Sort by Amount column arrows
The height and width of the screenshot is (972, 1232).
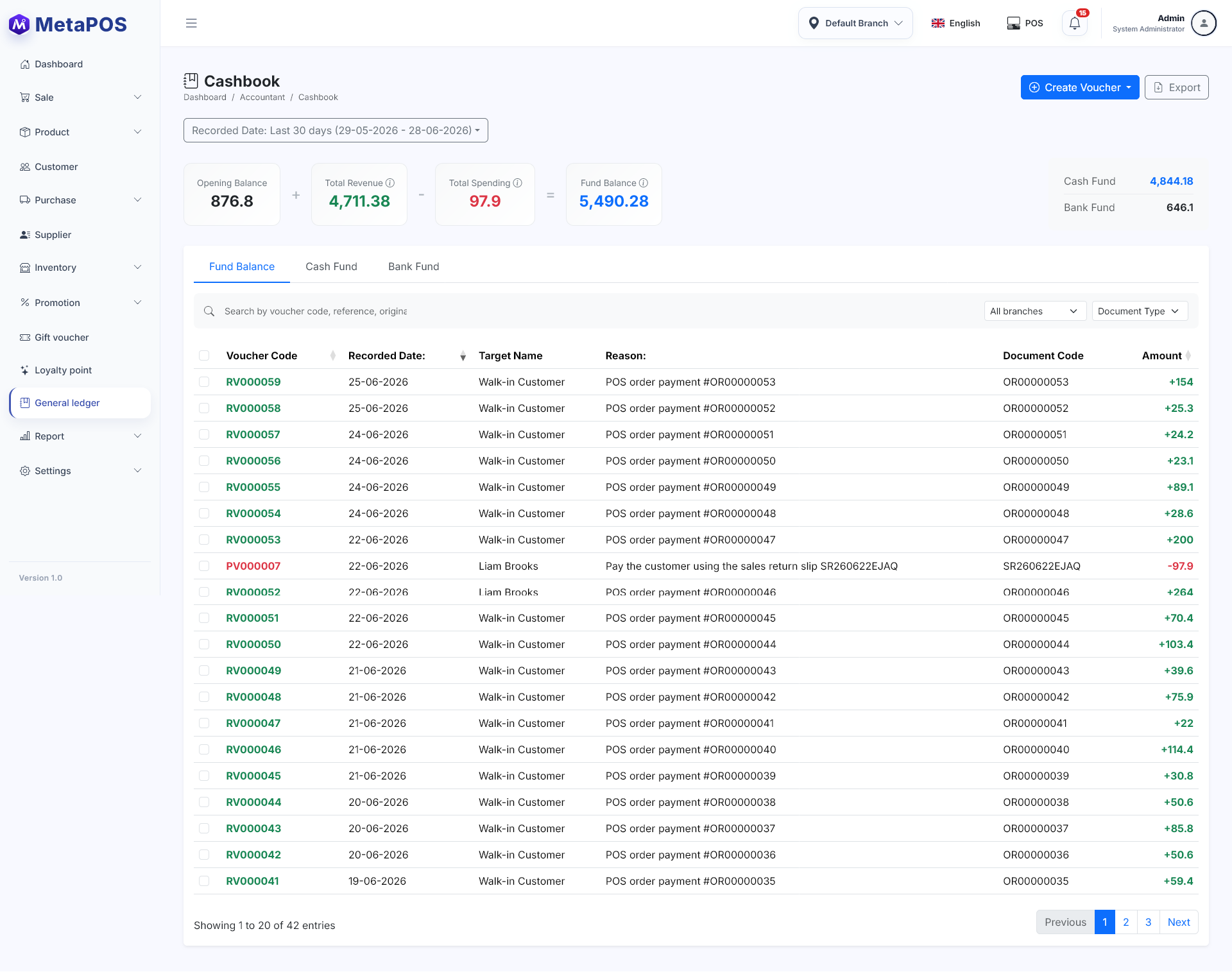pos(1188,355)
